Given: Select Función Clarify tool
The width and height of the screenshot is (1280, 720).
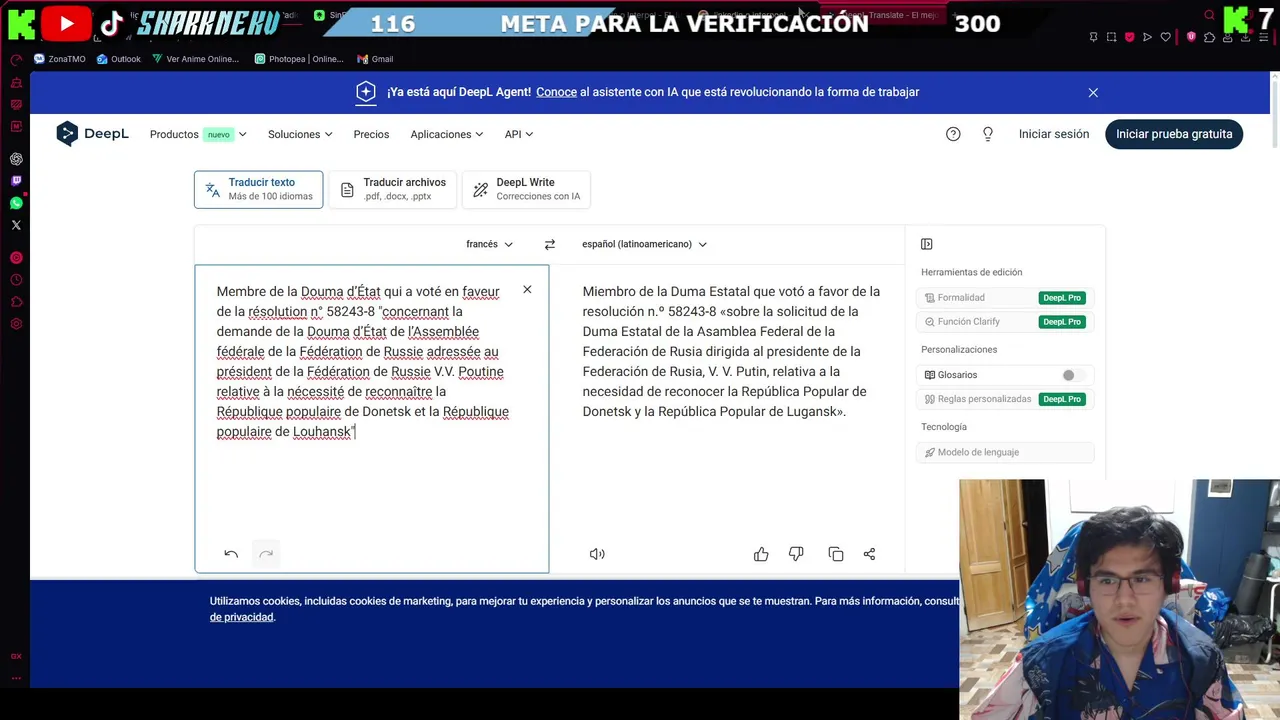Looking at the screenshot, I should tap(1004, 322).
